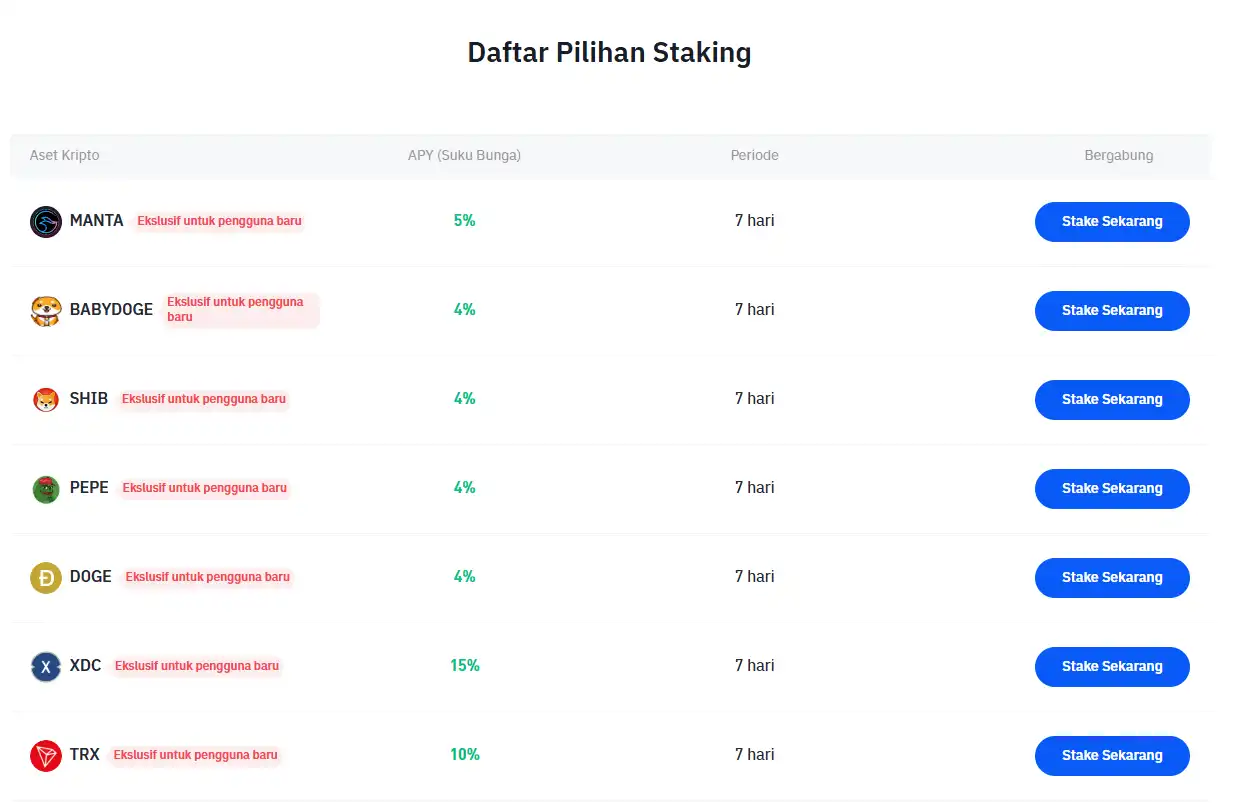
Task: Click the Bergabung column header
Action: coord(1119,155)
